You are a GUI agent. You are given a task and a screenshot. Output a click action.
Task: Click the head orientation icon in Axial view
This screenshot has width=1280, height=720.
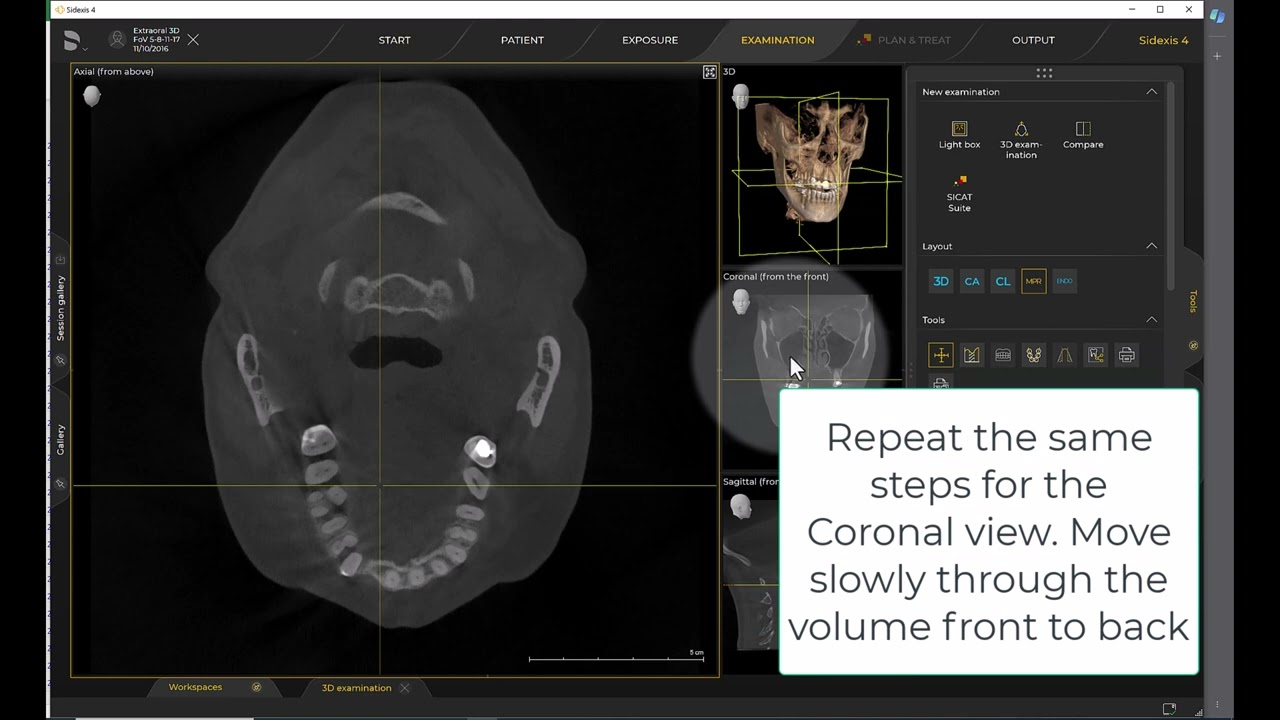tap(91, 96)
